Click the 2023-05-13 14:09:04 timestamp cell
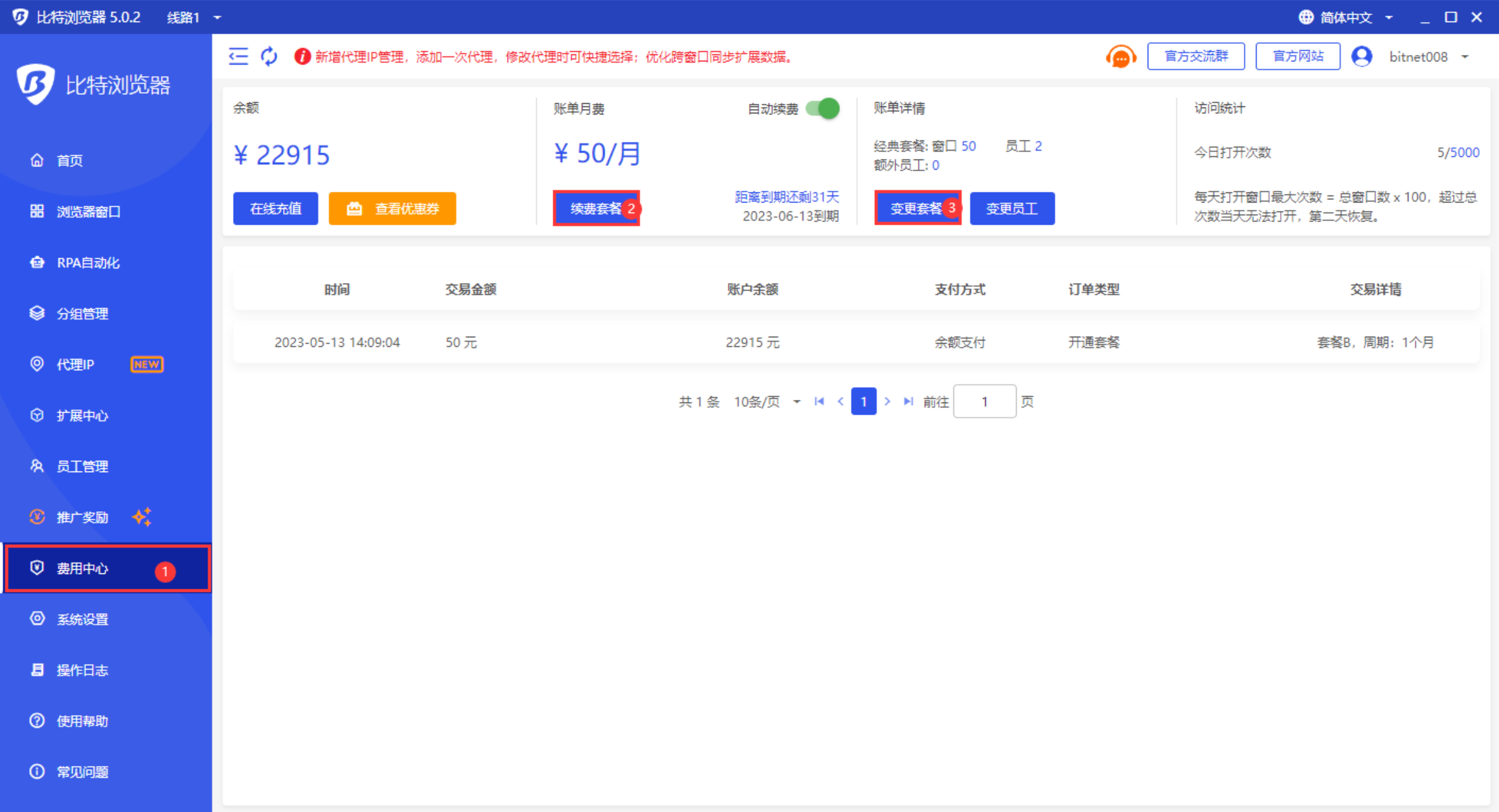The height and width of the screenshot is (812, 1499). (x=337, y=342)
